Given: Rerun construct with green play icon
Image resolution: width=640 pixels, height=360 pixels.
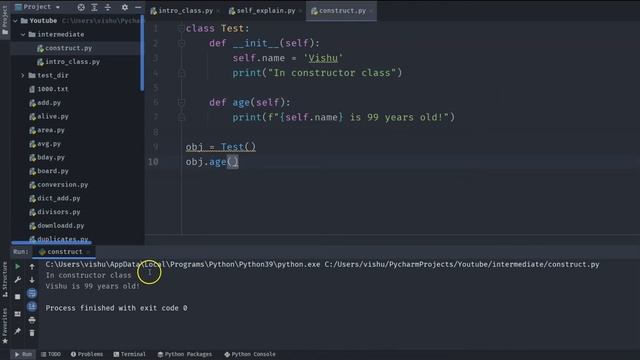Looking at the screenshot, I should 18,267.
